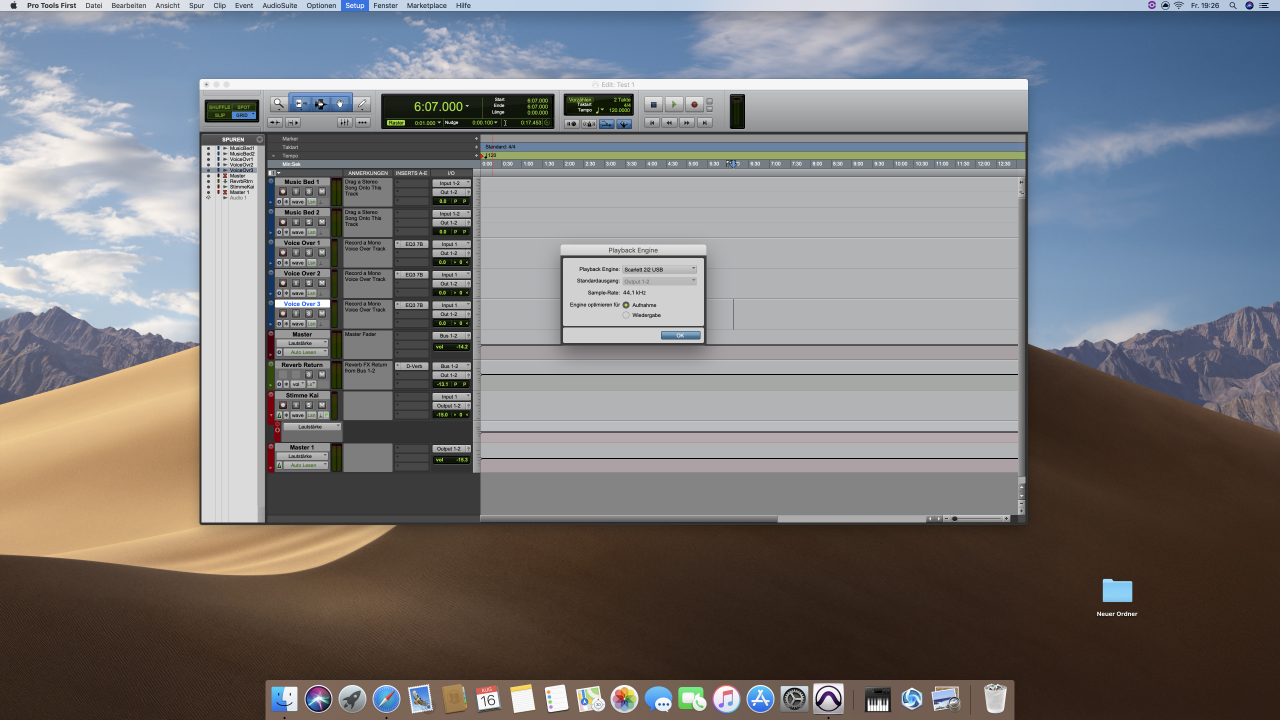Select the Trimmer tool in the toolbar
The image size is (1280, 720).
300,104
